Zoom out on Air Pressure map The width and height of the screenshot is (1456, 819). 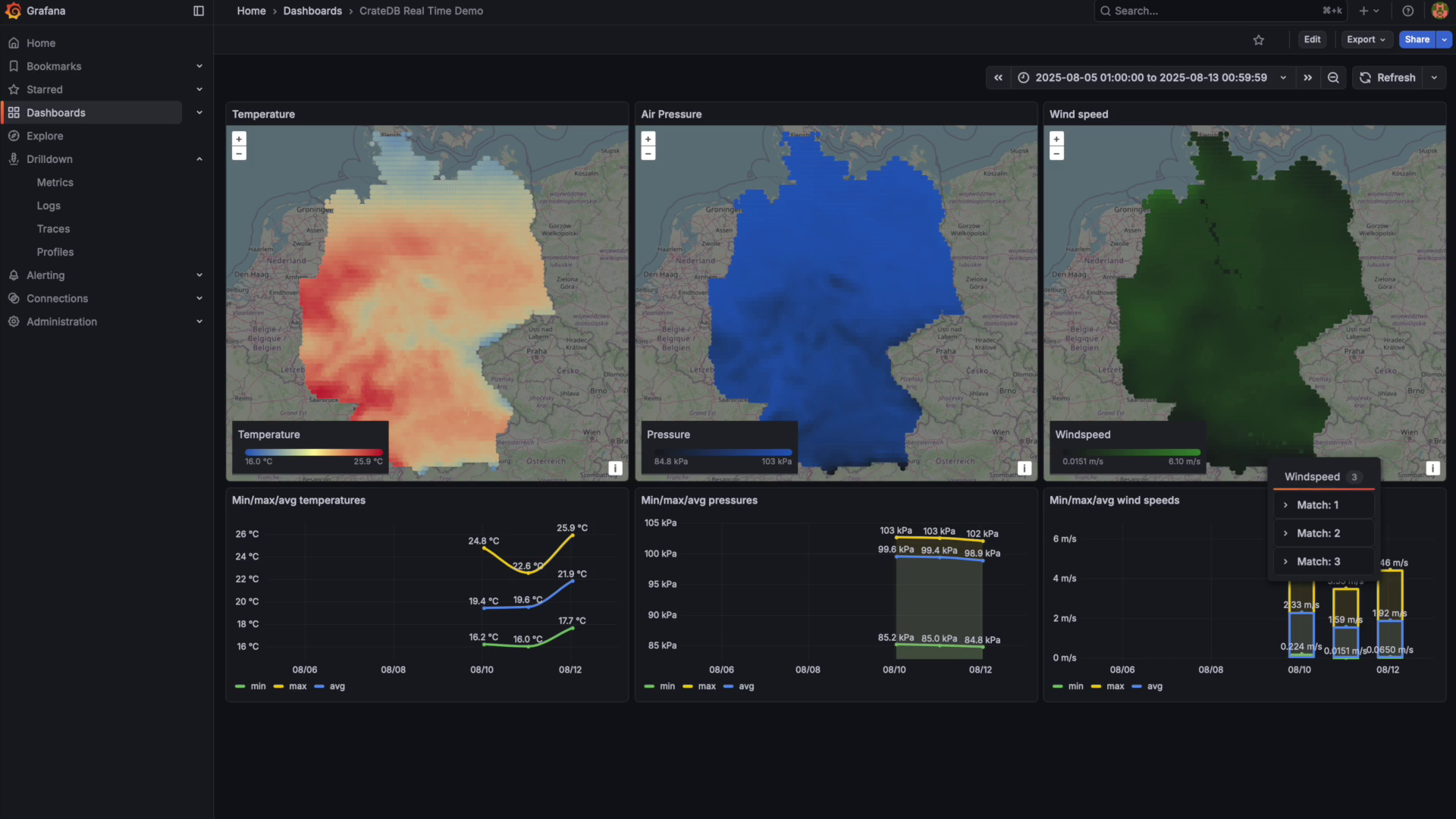pos(648,153)
